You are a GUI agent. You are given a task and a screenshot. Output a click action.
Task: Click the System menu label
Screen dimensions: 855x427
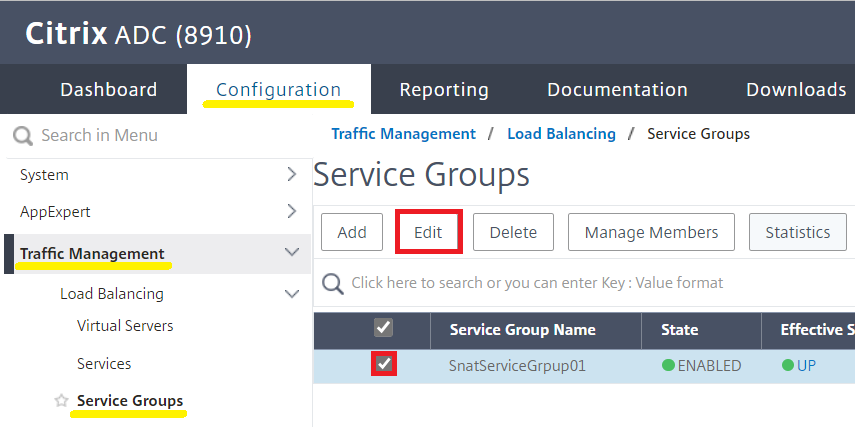point(44,175)
